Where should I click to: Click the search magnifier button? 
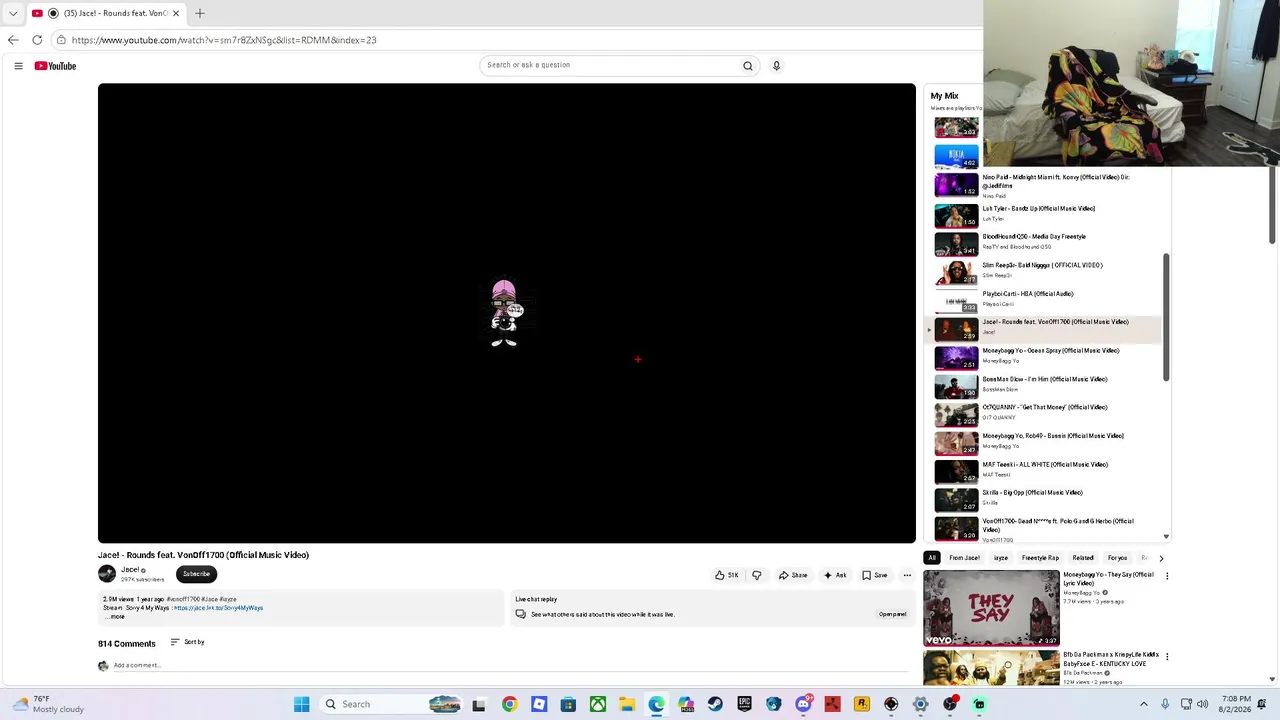click(x=747, y=66)
